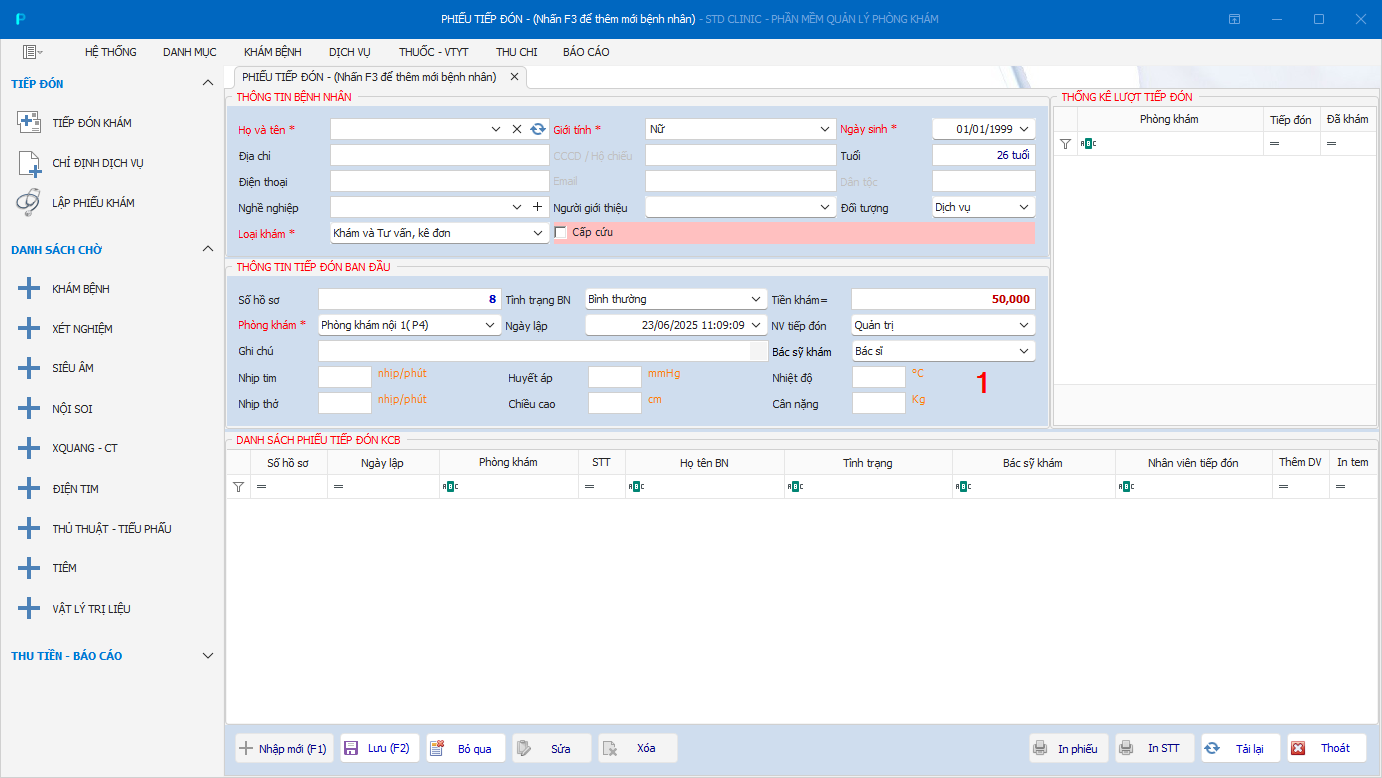Click the Nhịp tim input field

pyautogui.click(x=345, y=377)
